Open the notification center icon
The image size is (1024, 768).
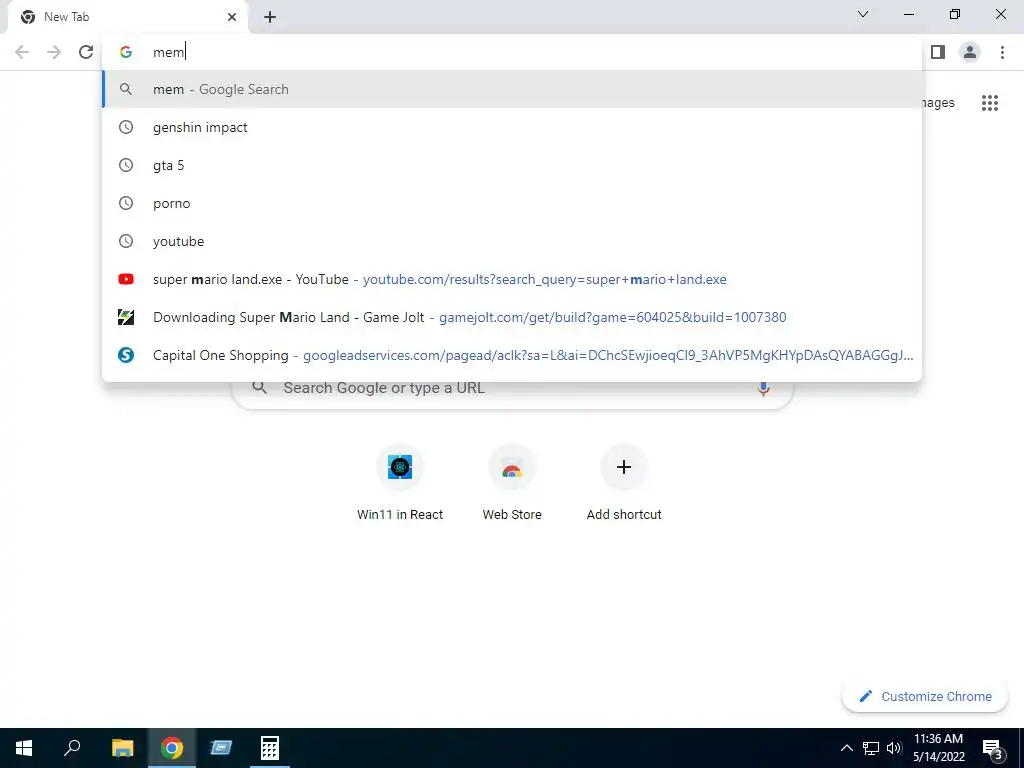[992, 748]
